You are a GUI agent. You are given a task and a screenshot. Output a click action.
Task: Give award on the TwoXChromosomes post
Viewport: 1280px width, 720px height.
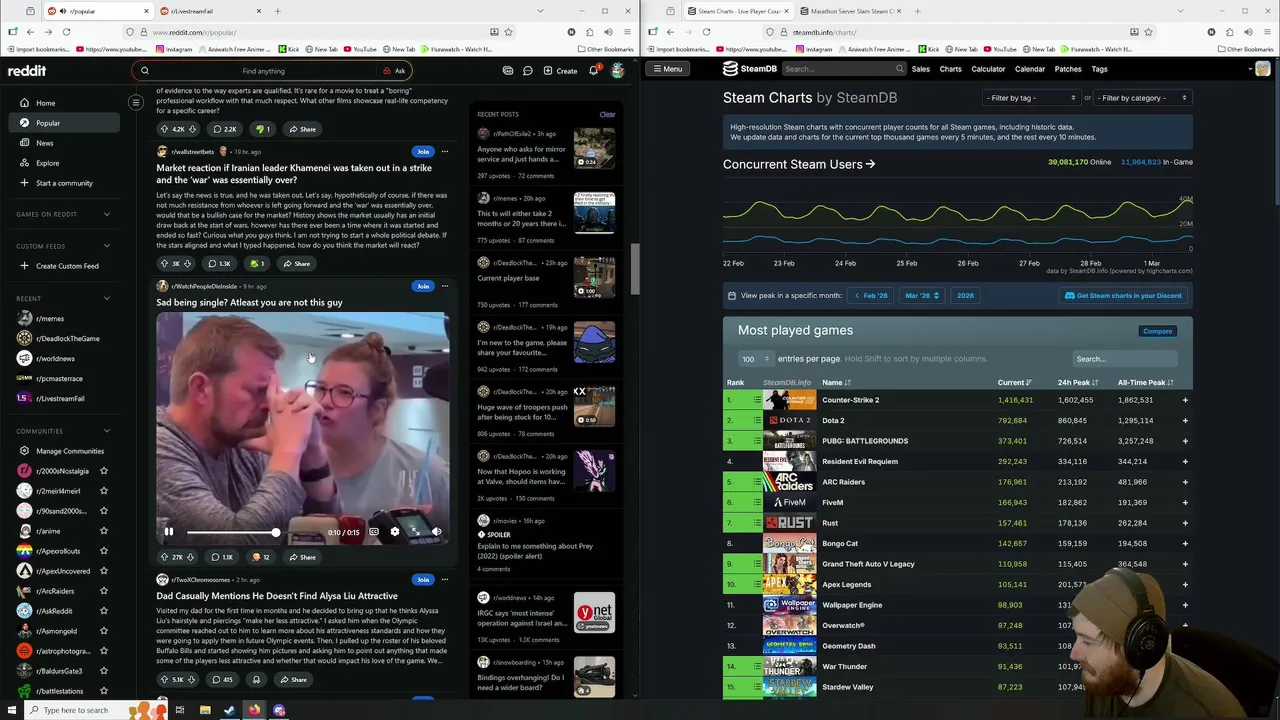point(256,680)
